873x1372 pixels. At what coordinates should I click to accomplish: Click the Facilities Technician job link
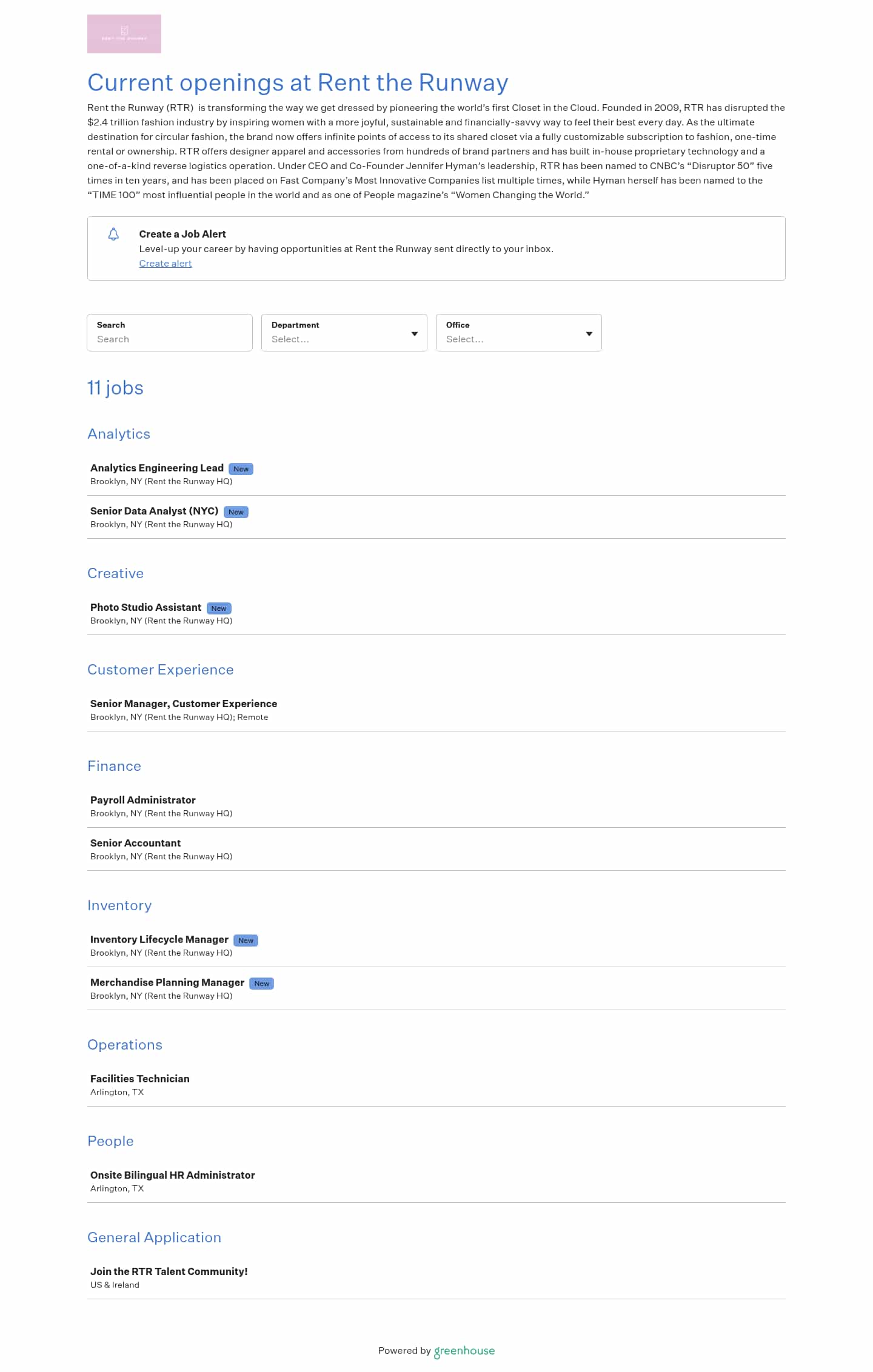(x=139, y=1079)
